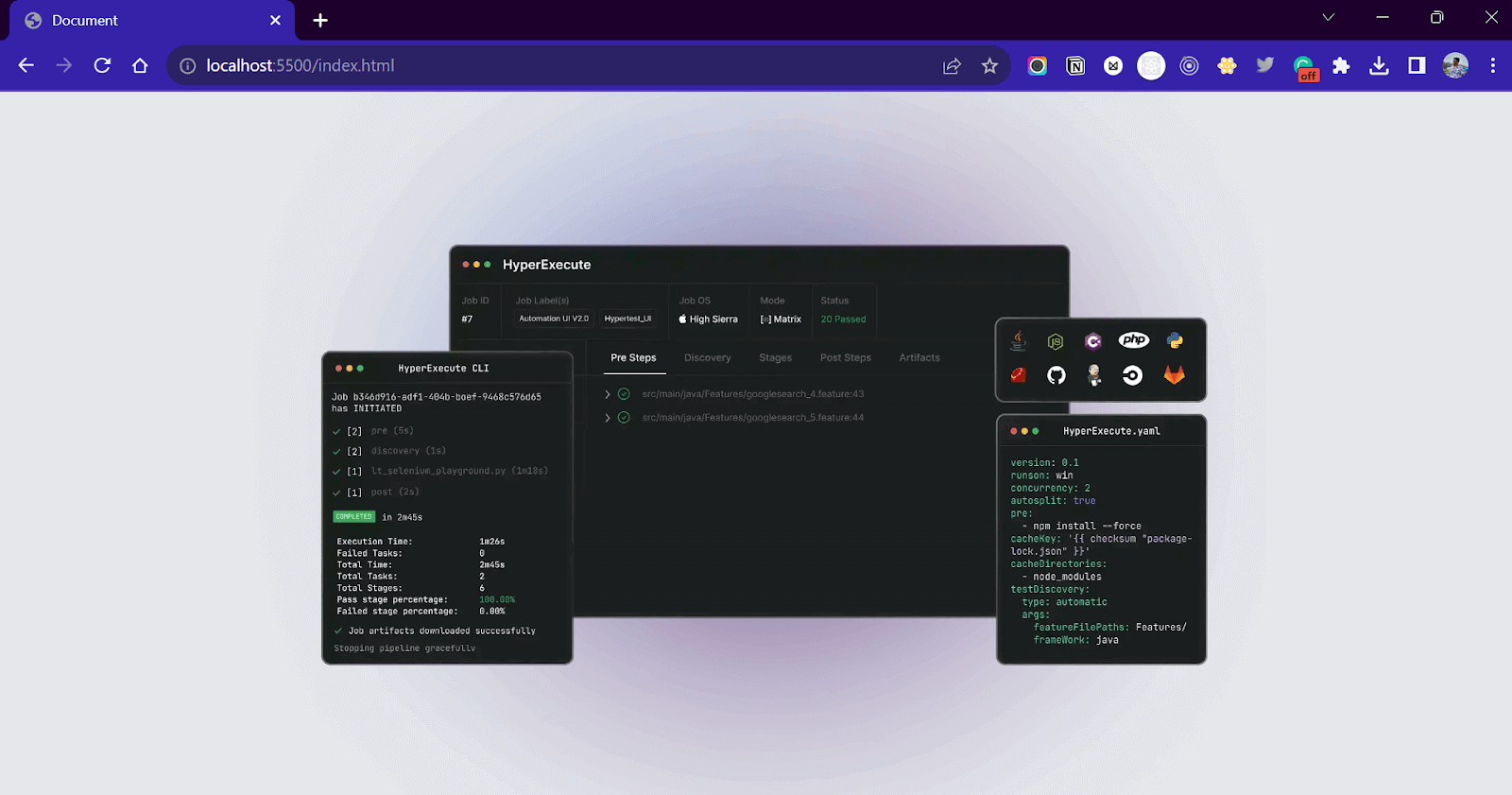
Task: Click the GitHub logo icon
Action: pyautogui.click(x=1056, y=375)
